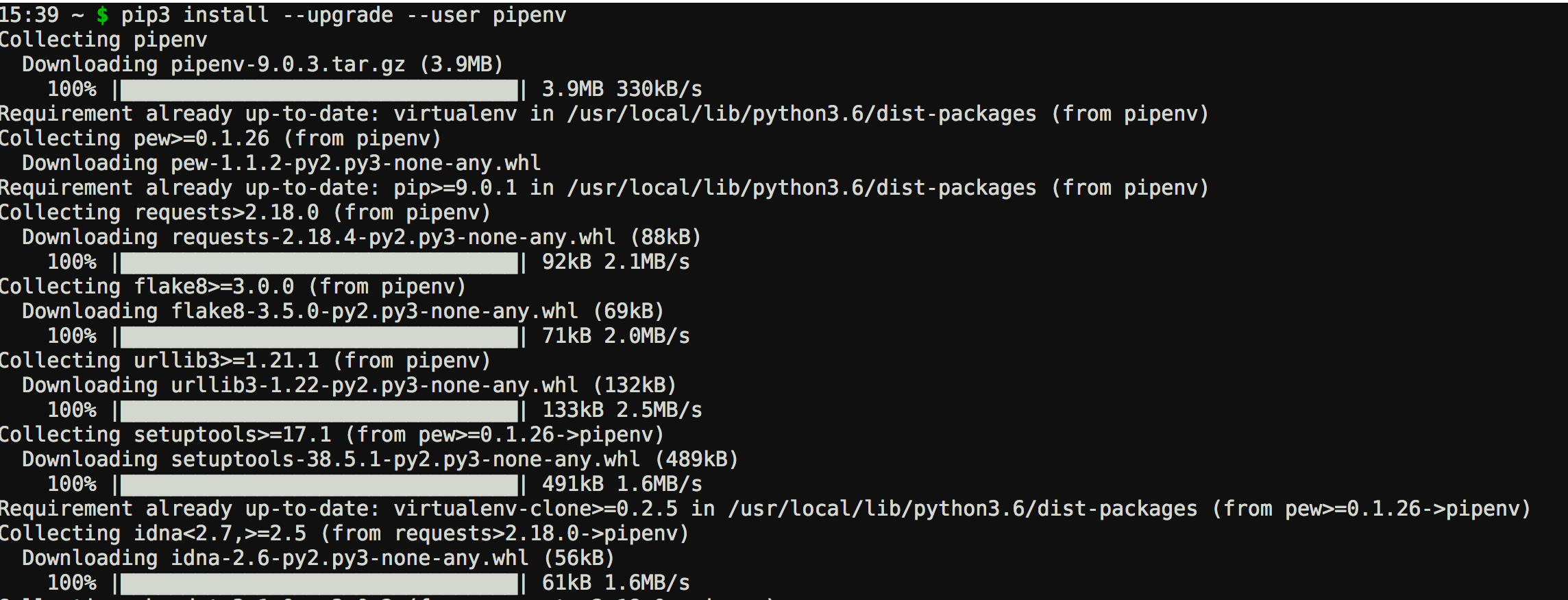Click setuptools-38.5.1 wheel filename
1568x600 pixels.
click(x=405, y=459)
